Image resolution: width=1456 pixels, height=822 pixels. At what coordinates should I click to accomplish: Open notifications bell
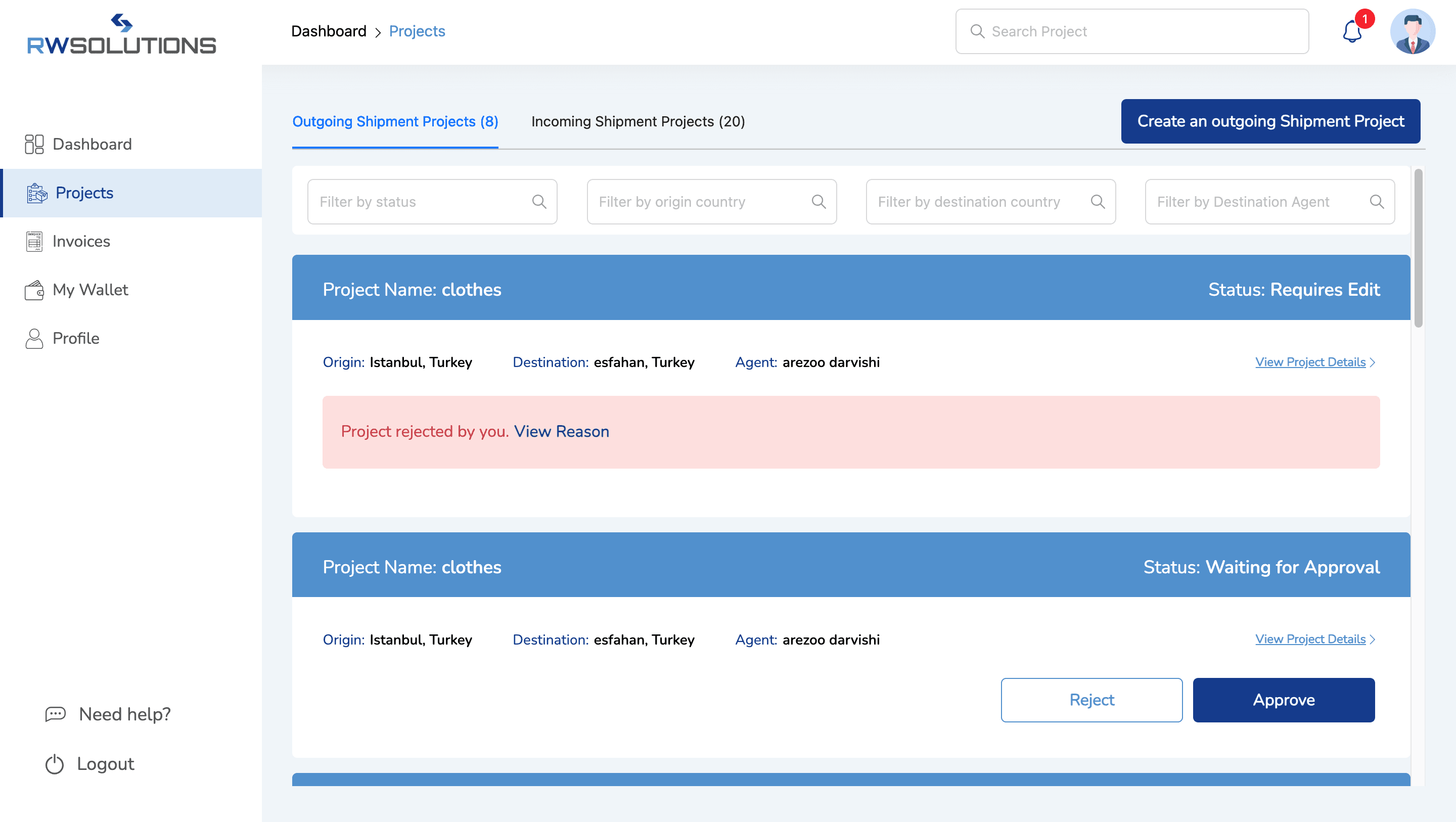point(1352,31)
